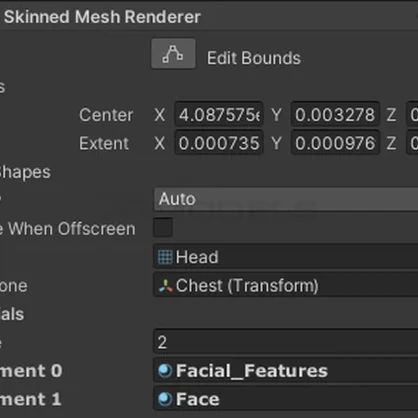
Task: Click the Center Y value field
Action: (x=335, y=114)
